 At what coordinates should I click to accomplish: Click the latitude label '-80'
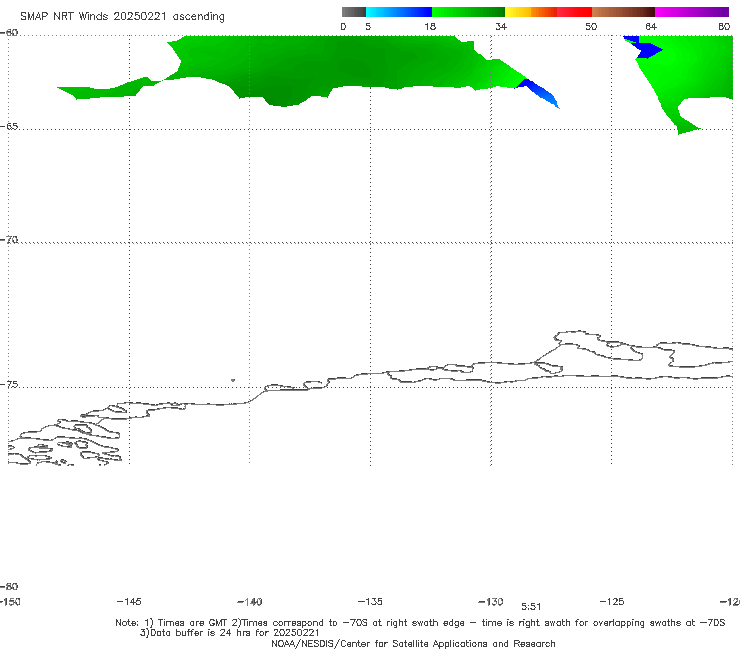point(9,586)
